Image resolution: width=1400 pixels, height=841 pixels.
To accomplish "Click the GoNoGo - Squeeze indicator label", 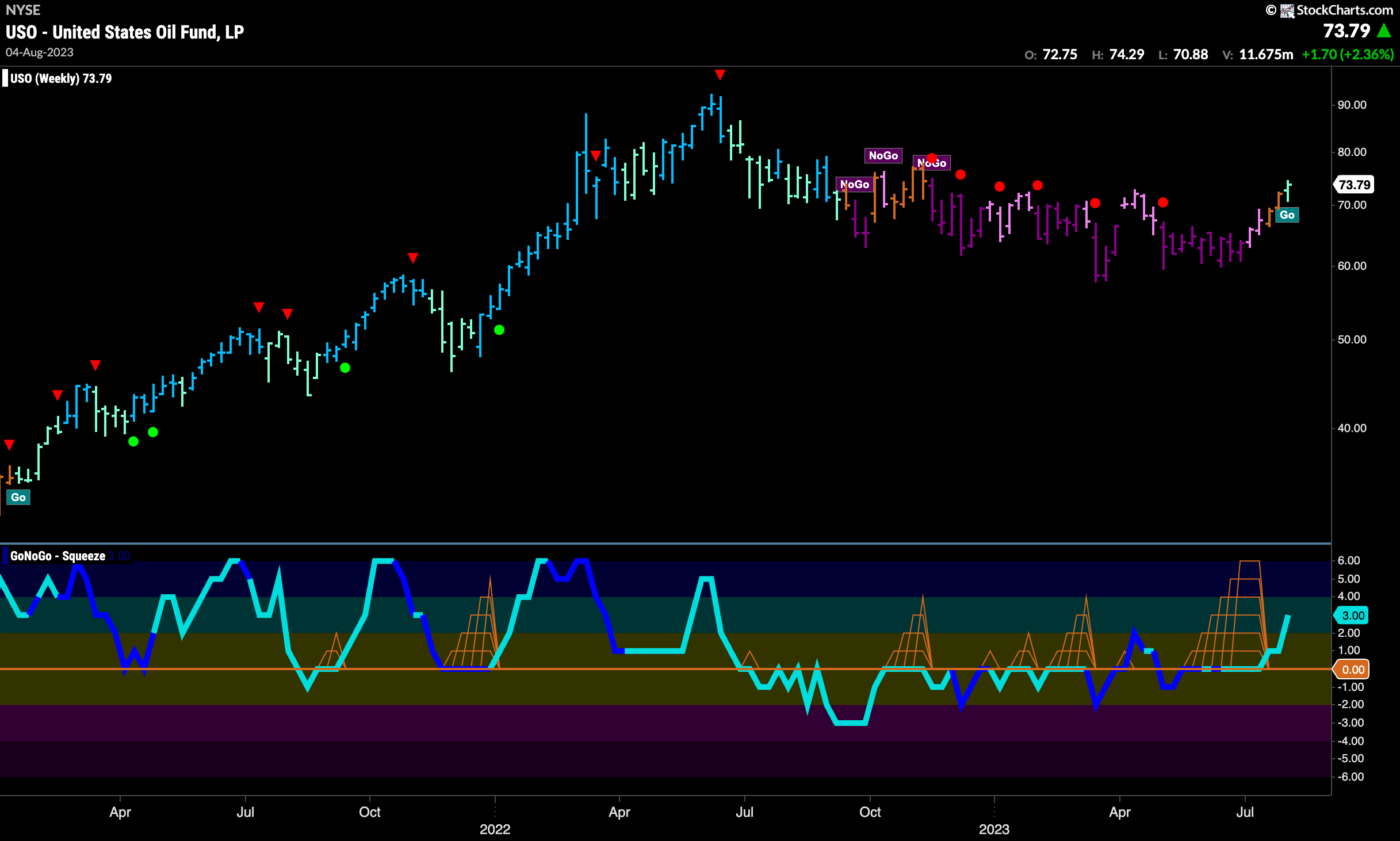I will pos(58,556).
